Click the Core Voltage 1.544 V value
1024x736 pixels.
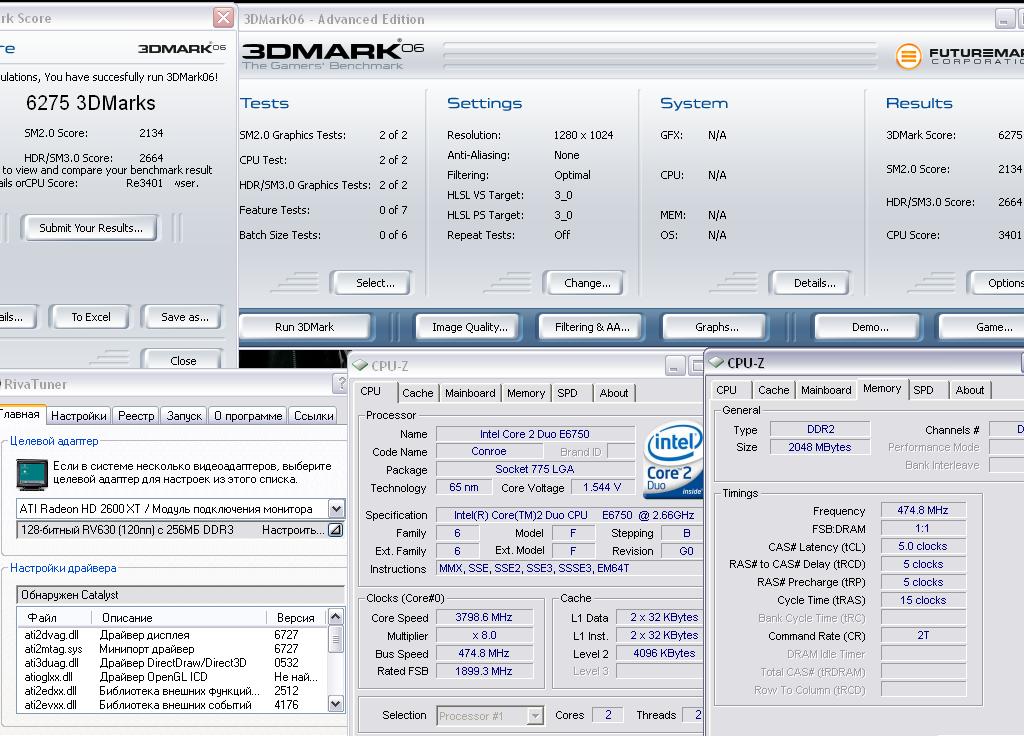602,487
